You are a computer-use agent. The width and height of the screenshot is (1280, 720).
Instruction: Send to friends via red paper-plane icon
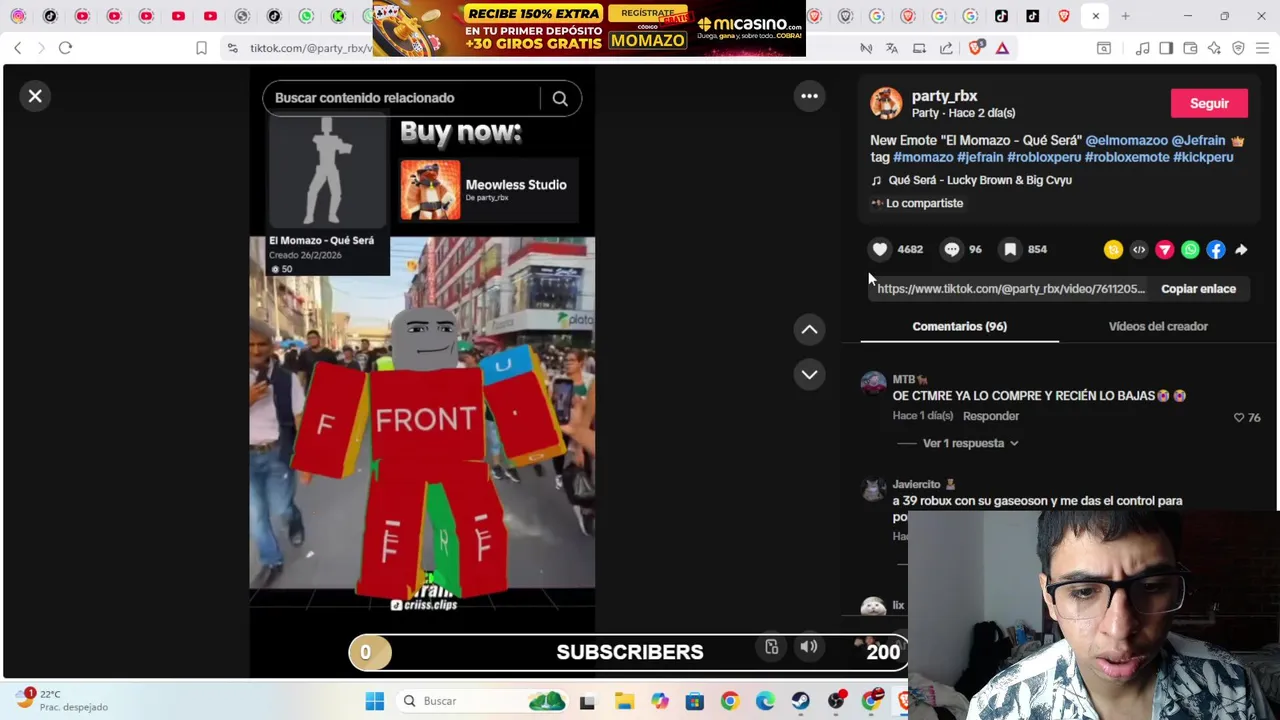tap(1164, 250)
